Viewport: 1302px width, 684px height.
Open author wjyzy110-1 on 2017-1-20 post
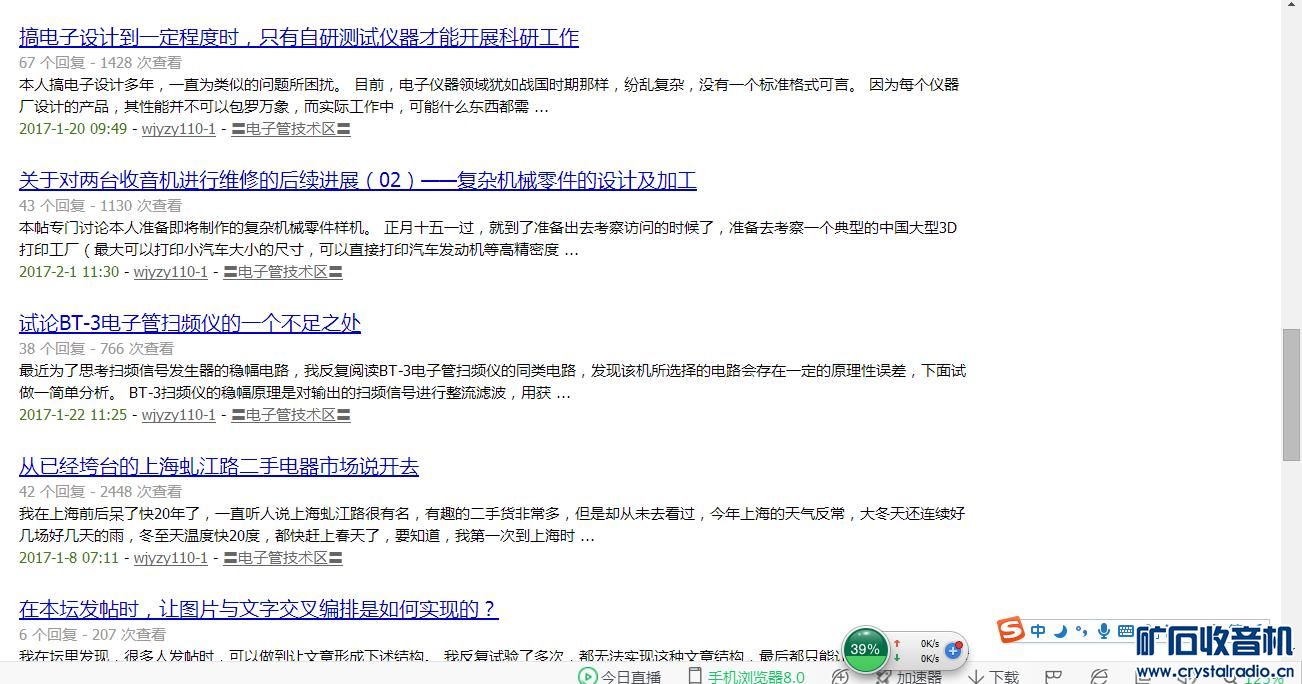pos(179,129)
